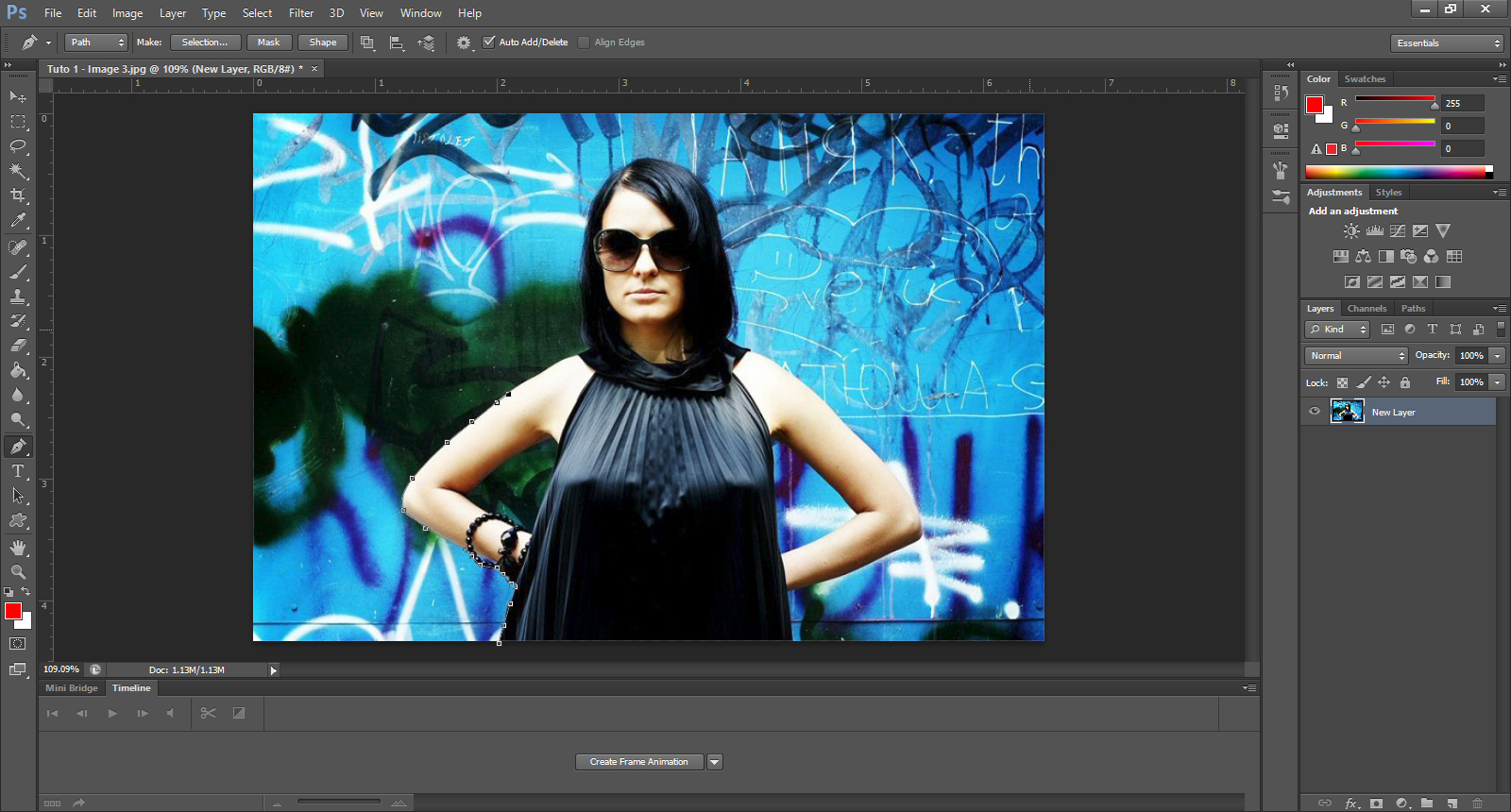
Task: Select the Healing Brush tool
Action: pos(18,247)
